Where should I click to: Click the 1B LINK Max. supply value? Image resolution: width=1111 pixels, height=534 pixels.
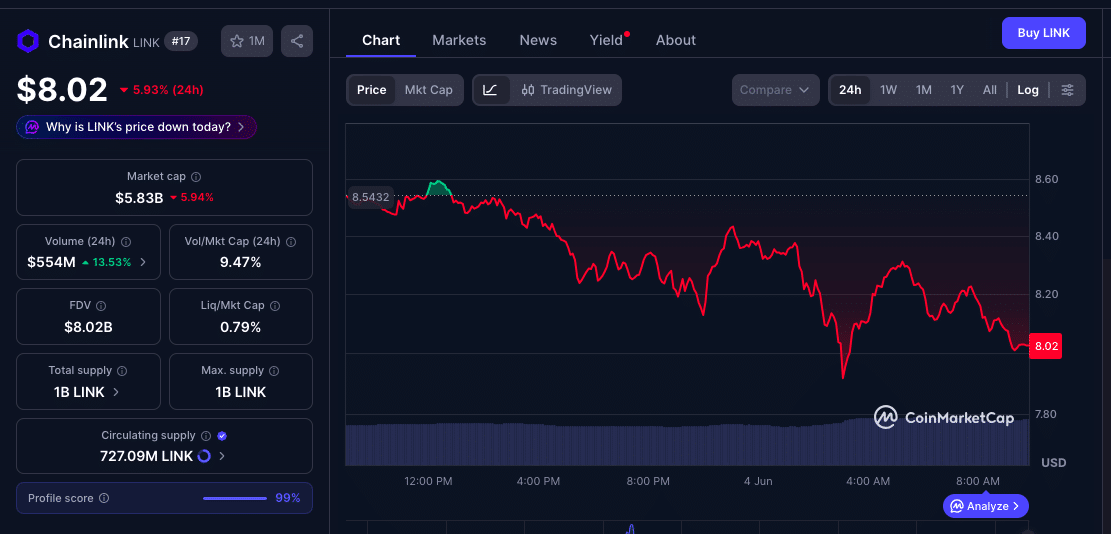click(241, 392)
